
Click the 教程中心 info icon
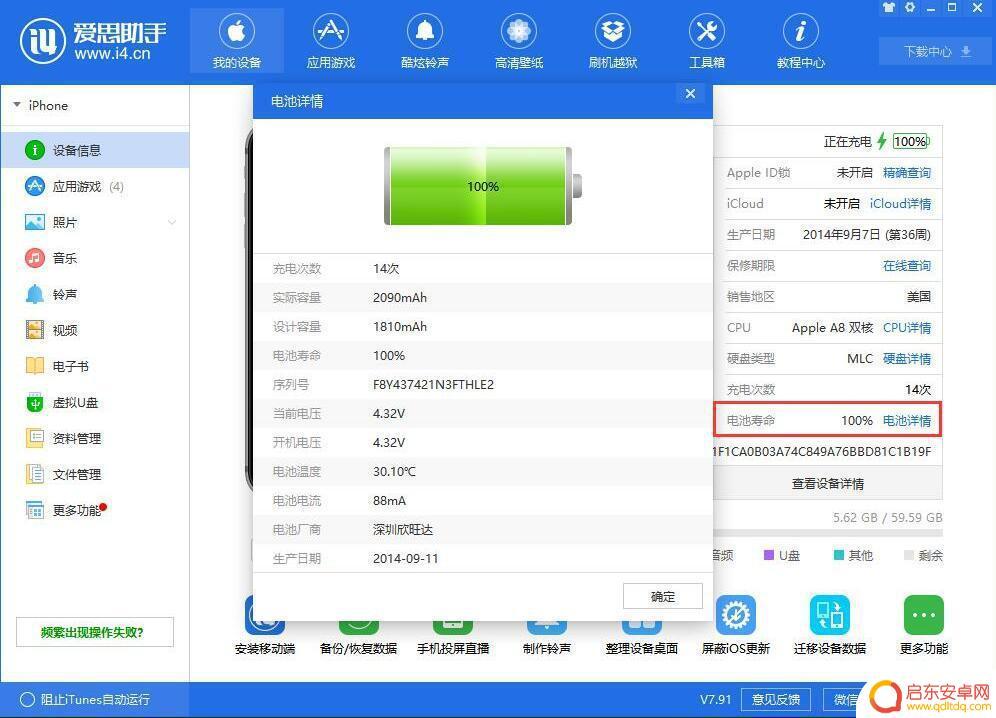tap(800, 30)
